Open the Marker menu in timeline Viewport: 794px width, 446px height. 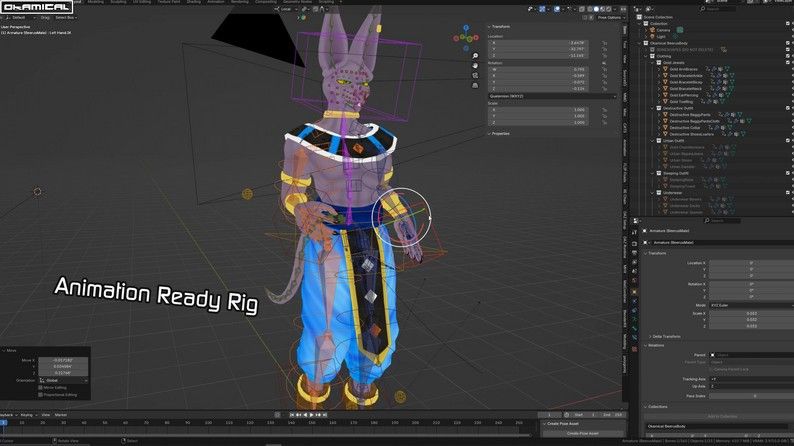pos(61,415)
